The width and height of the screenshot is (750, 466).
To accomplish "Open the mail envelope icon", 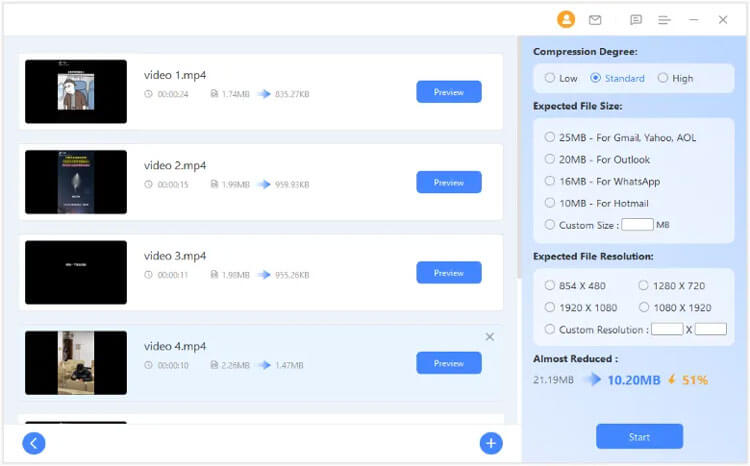I will (x=595, y=19).
